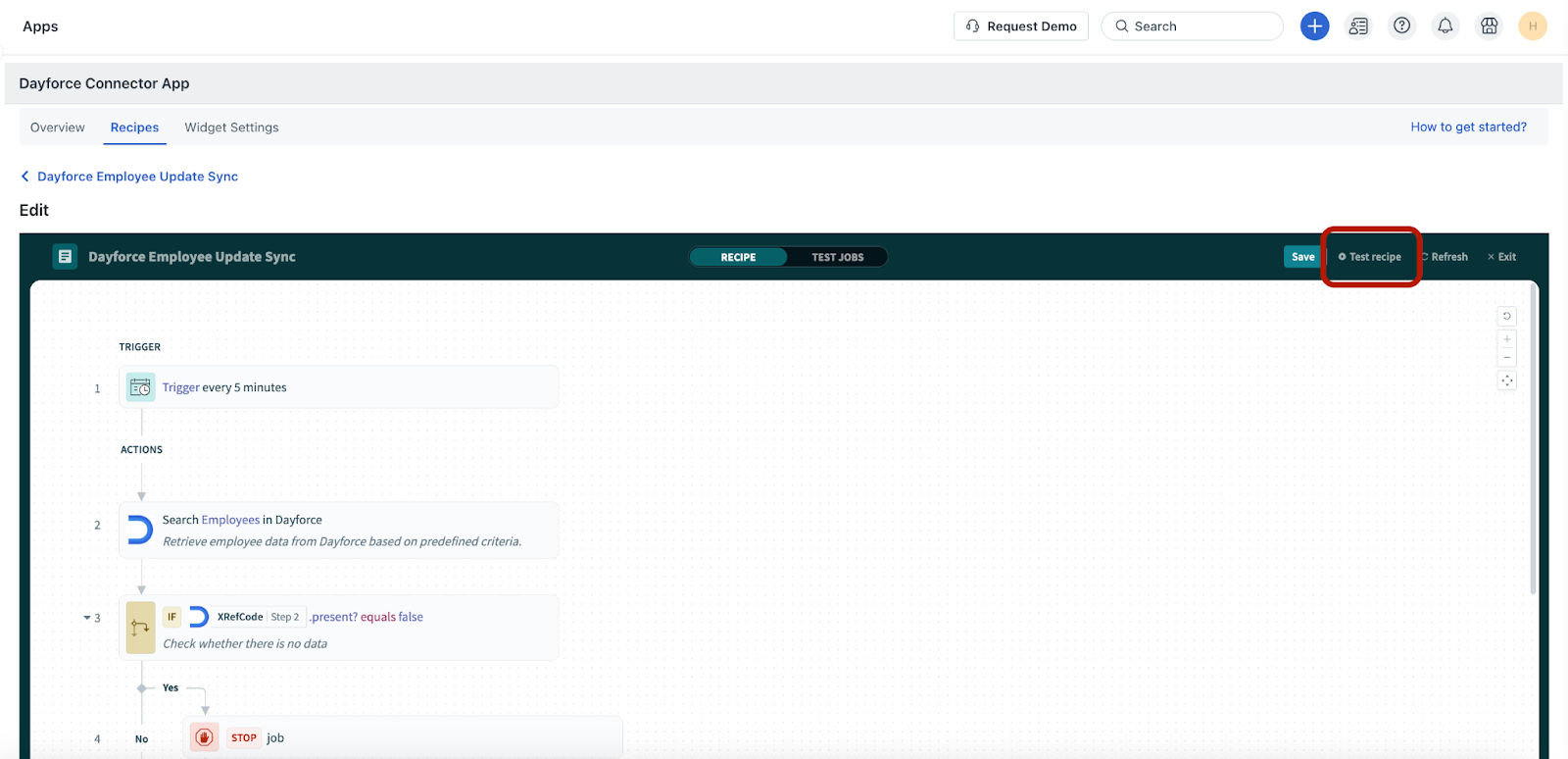
Task: Click the blue plus create button
Action: tap(1314, 26)
